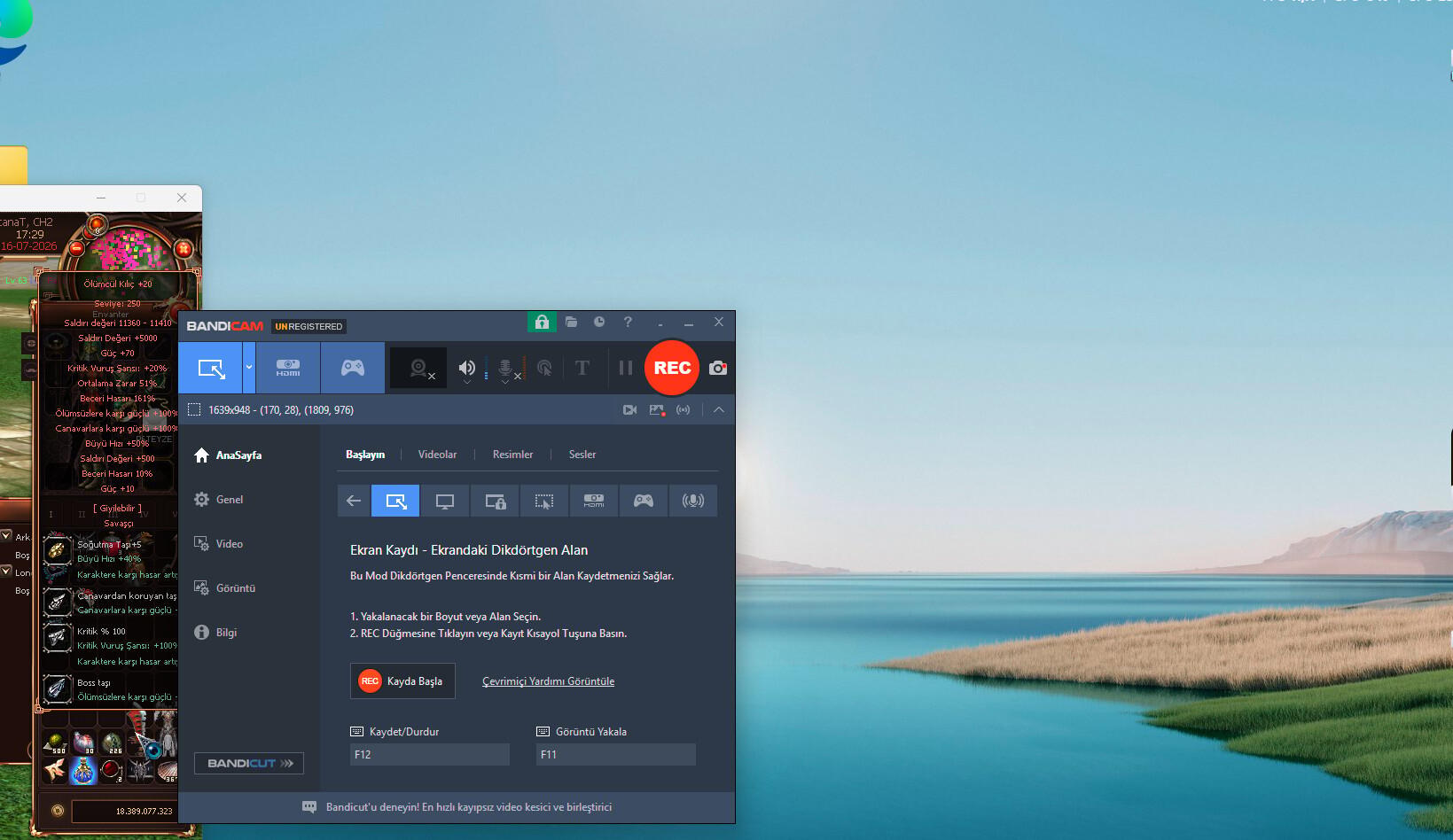Click the green lock registration icon

[542, 322]
